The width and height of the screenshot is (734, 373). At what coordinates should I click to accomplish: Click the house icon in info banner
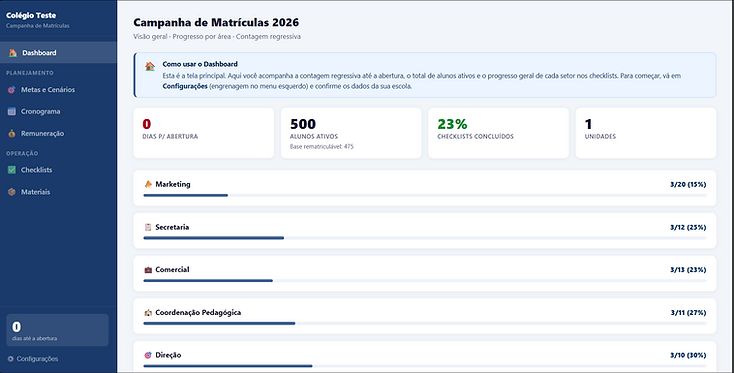tap(150, 66)
